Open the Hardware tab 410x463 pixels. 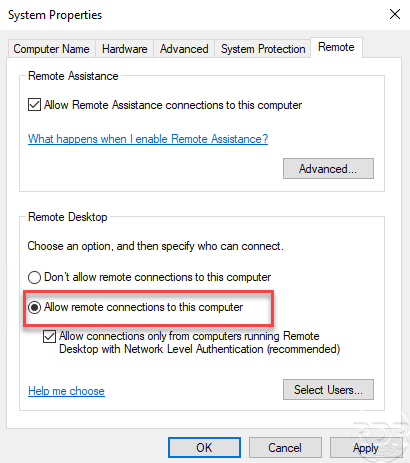point(124,49)
